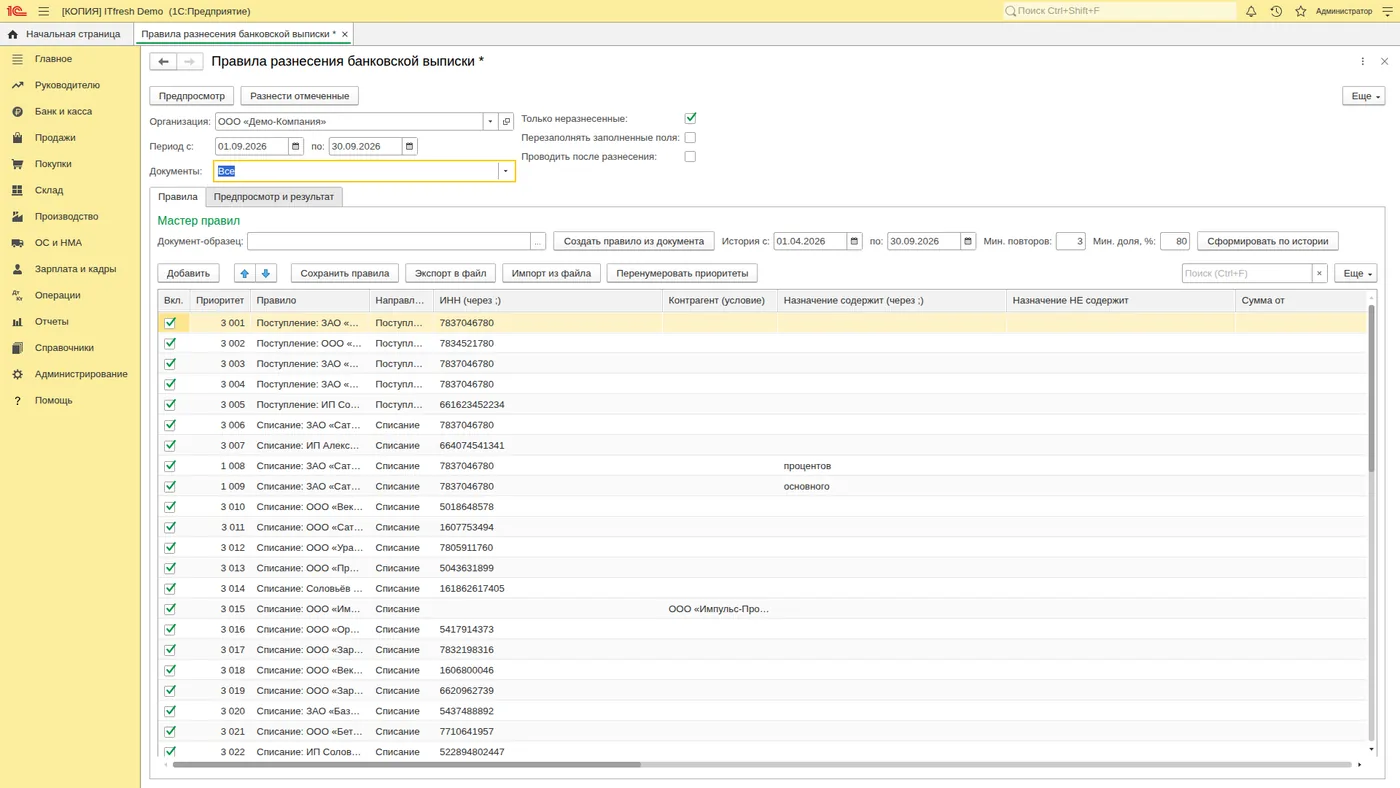This screenshot has height=788, width=1400.
Task: Open organization record with the open-form icon
Action: pyautogui.click(x=507, y=122)
